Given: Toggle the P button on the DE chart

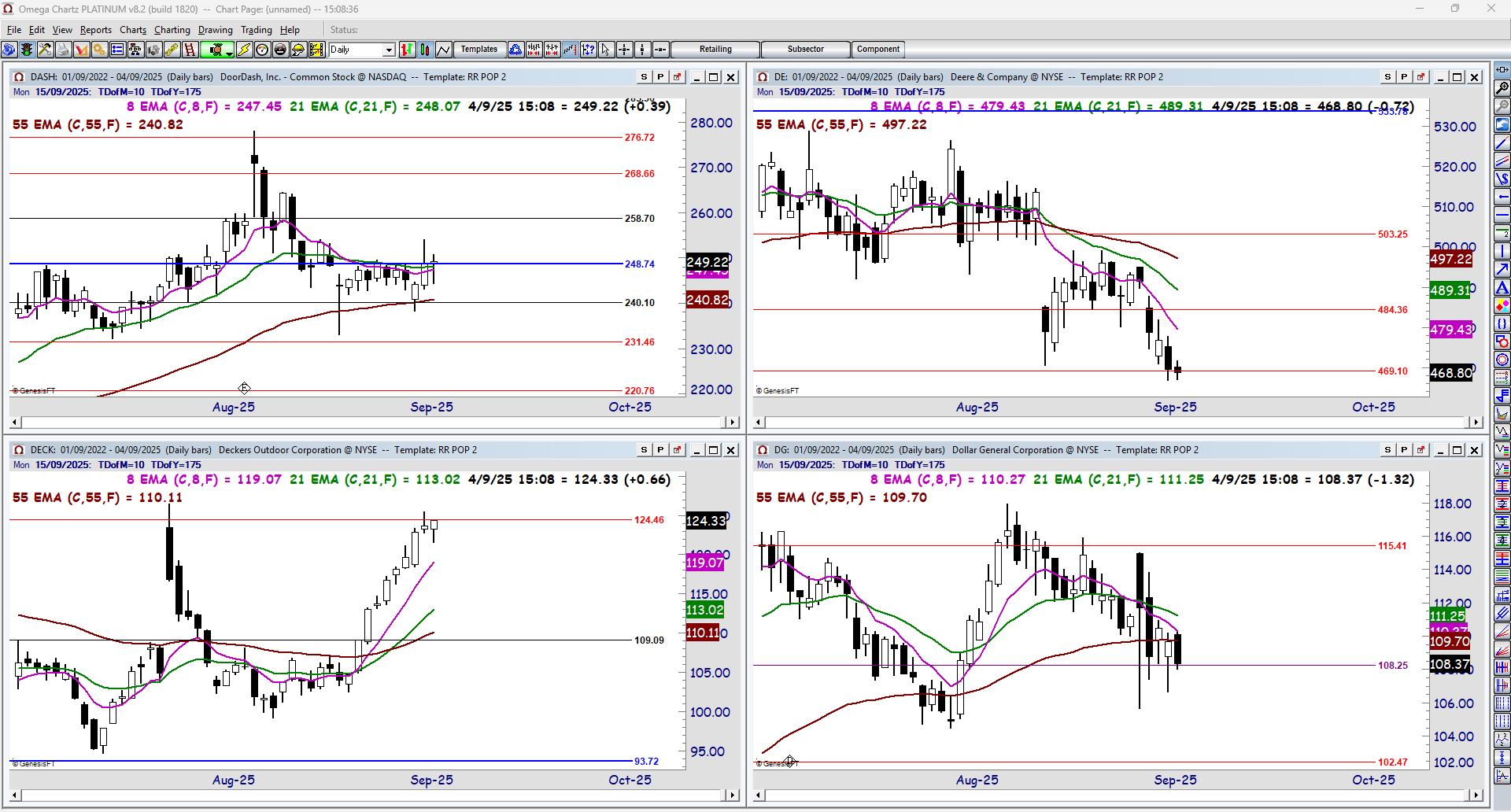Looking at the screenshot, I should (1404, 77).
